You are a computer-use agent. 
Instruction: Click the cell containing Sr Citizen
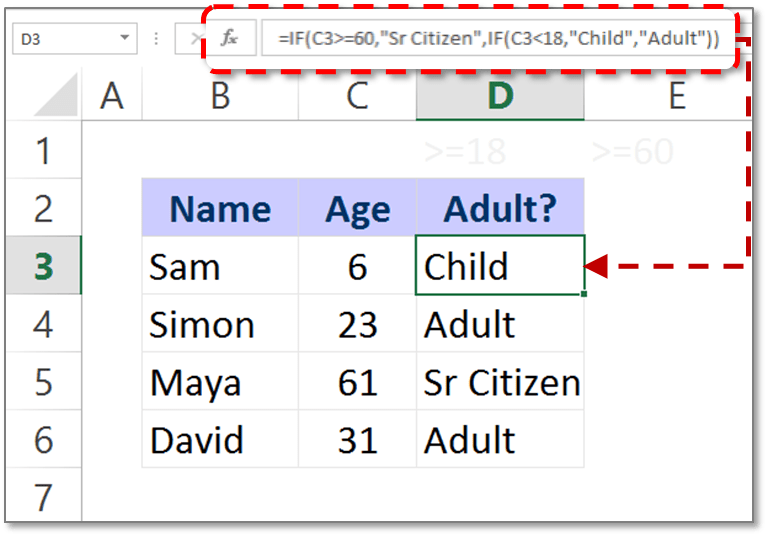[500, 381]
